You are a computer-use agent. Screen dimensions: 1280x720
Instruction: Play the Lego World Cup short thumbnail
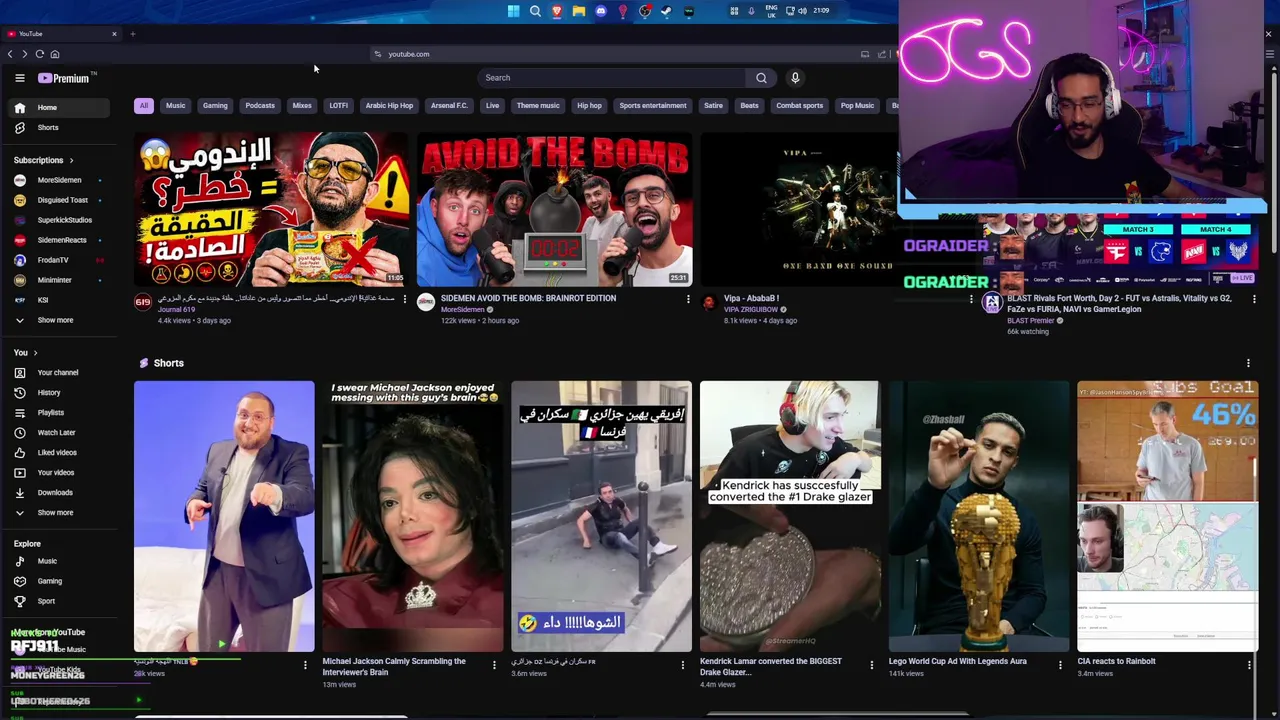978,516
